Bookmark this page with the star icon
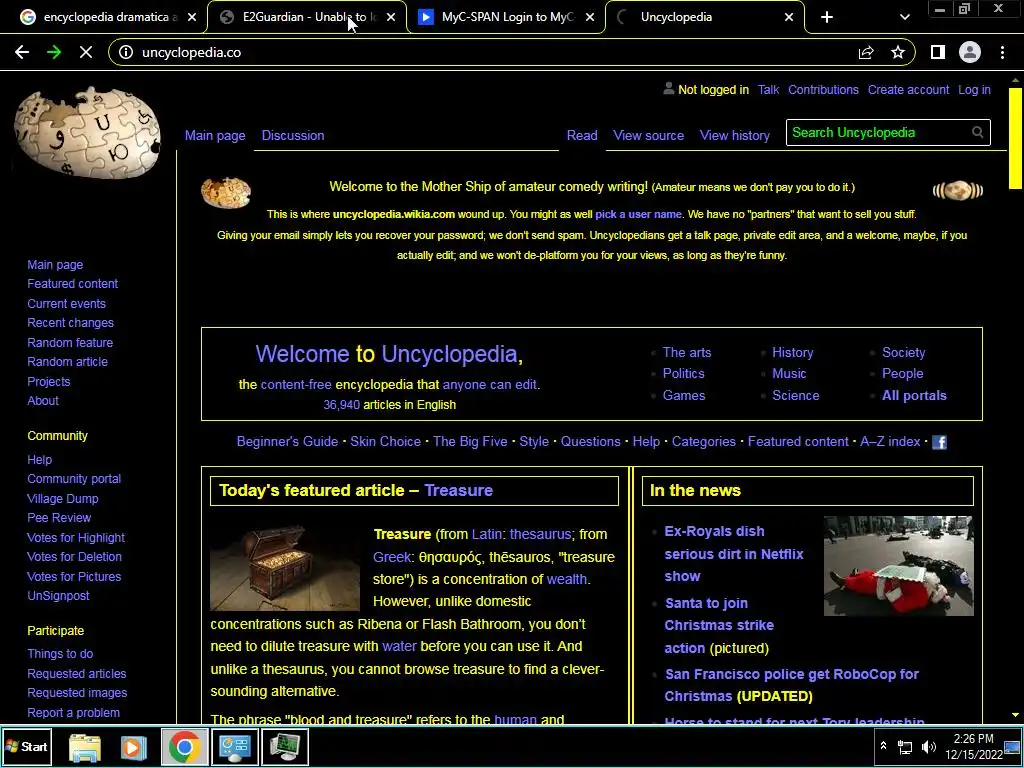 pyautogui.click(x=898, y=52)
